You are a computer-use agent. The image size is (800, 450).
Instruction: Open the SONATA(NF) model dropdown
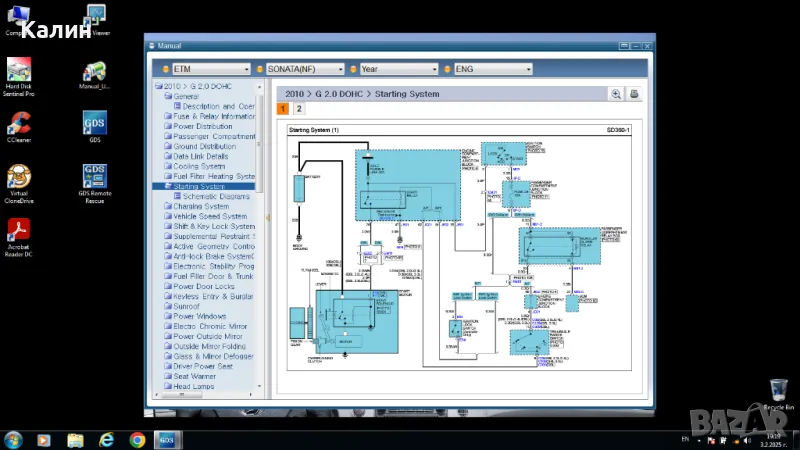click(x=303, y=69)
